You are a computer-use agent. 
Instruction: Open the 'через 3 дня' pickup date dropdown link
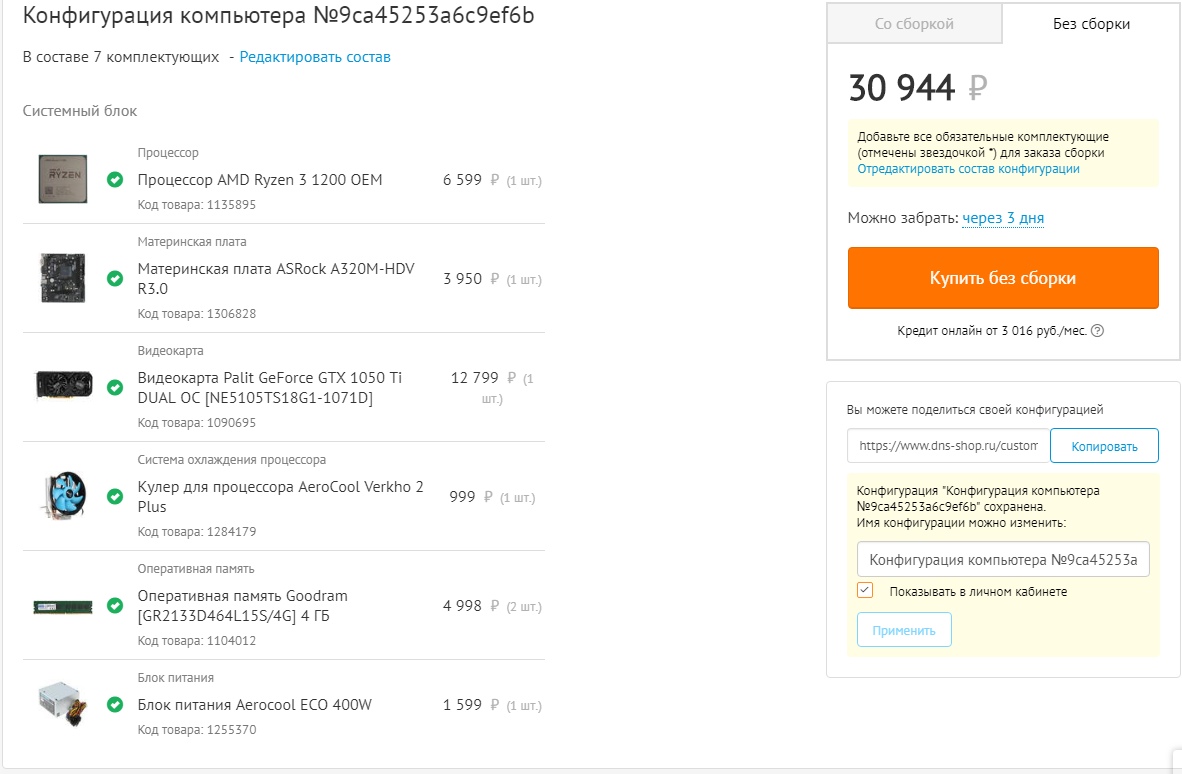[x=1003, y=218]
